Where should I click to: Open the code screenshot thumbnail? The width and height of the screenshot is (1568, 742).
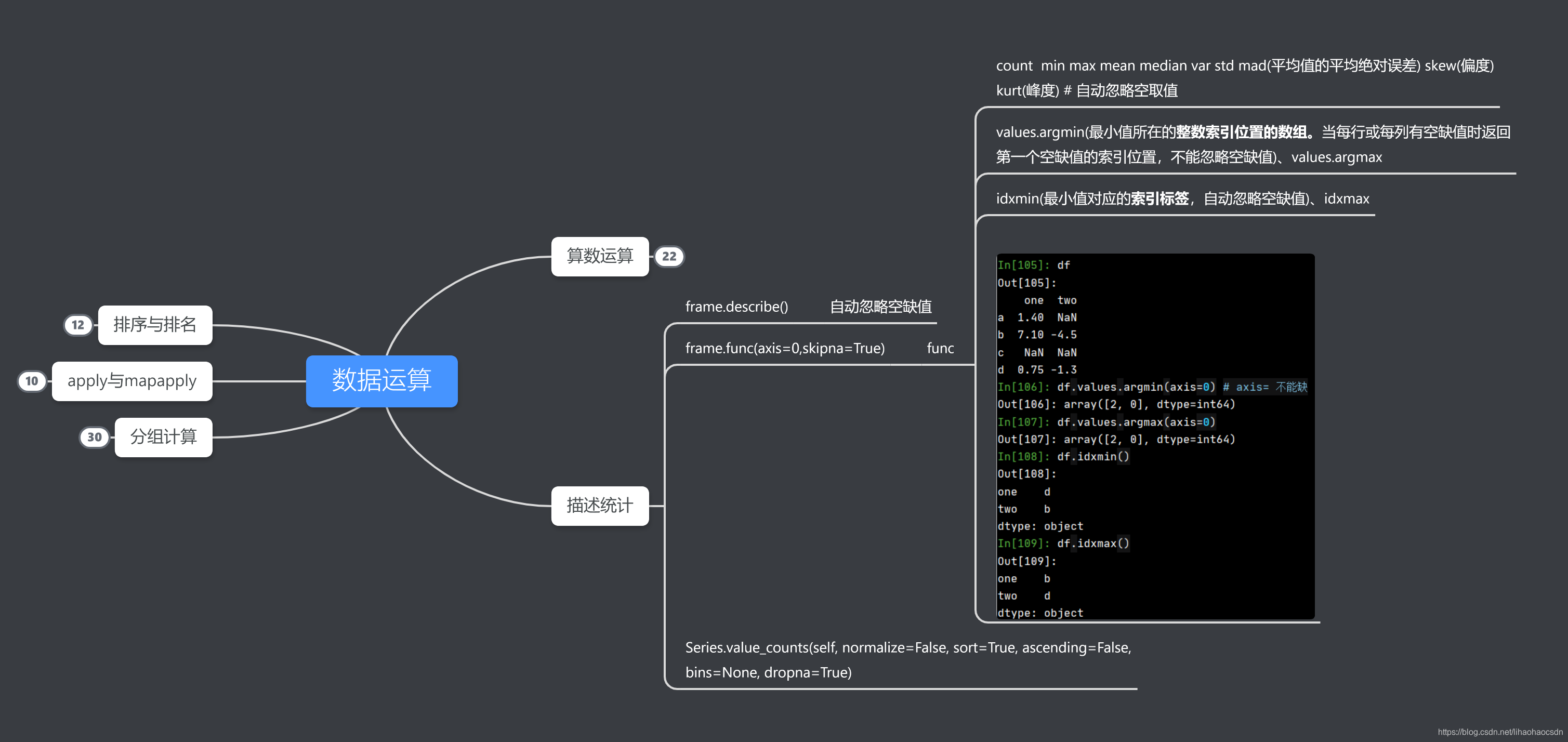pyautogui.click(x=1155, y=436)
